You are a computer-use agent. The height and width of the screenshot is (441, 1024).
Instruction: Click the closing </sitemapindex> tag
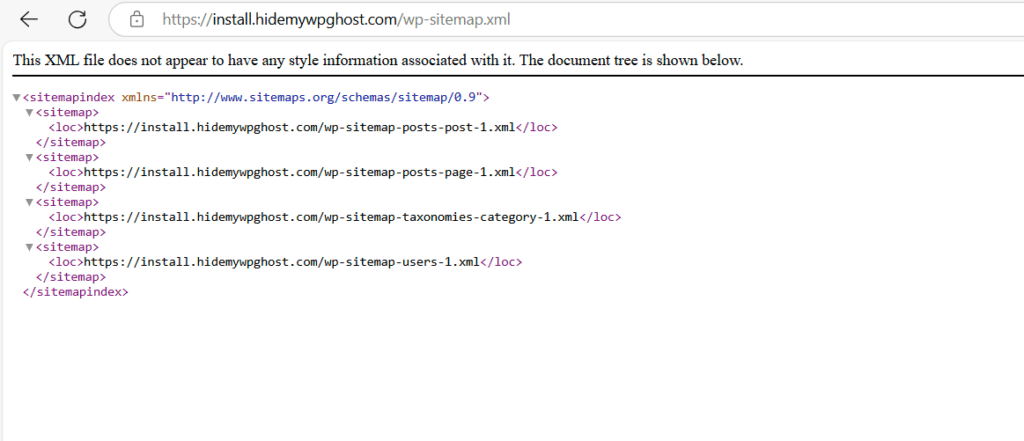coord(76,292)
